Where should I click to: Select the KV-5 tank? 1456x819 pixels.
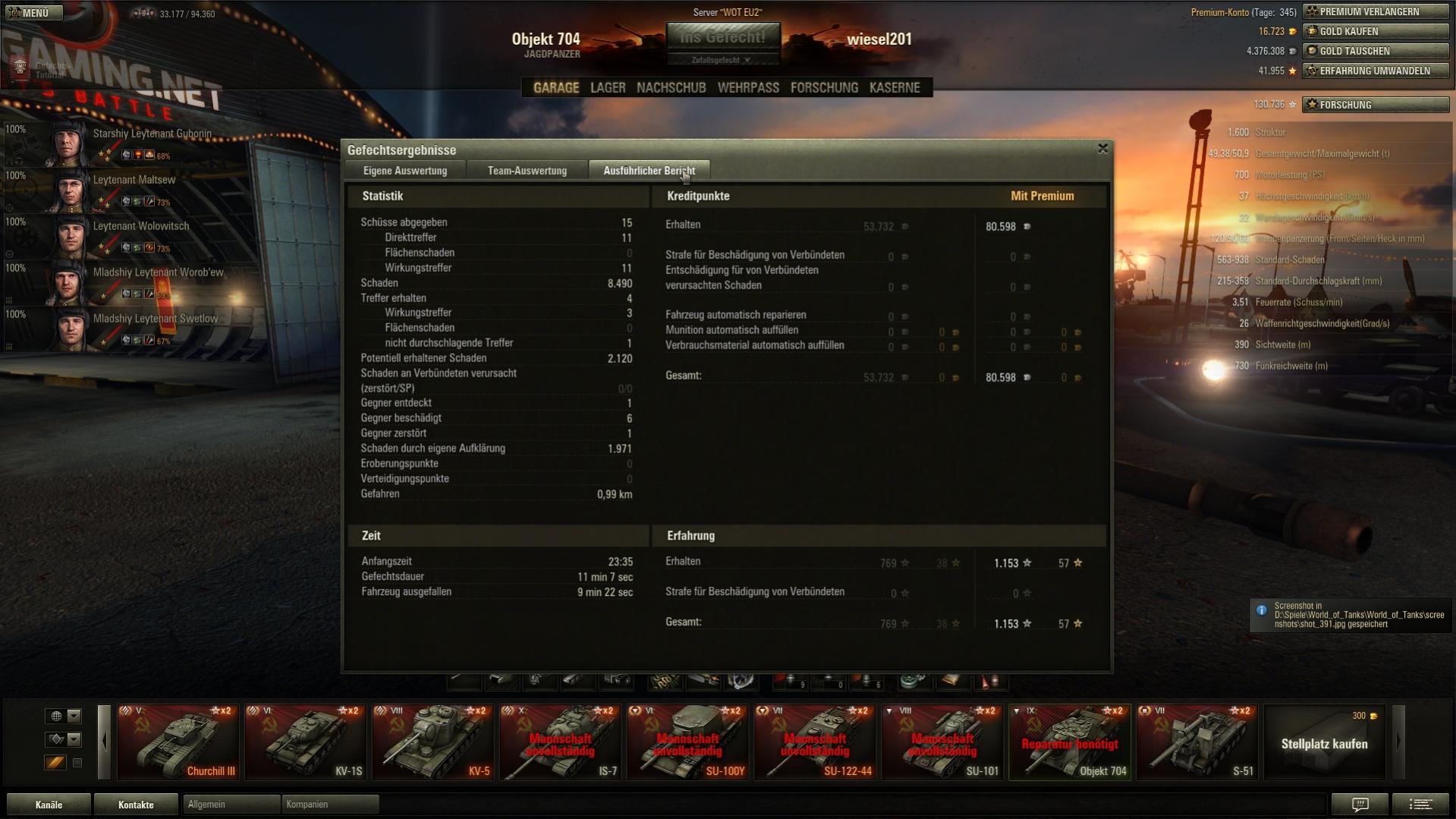[433, 742]
